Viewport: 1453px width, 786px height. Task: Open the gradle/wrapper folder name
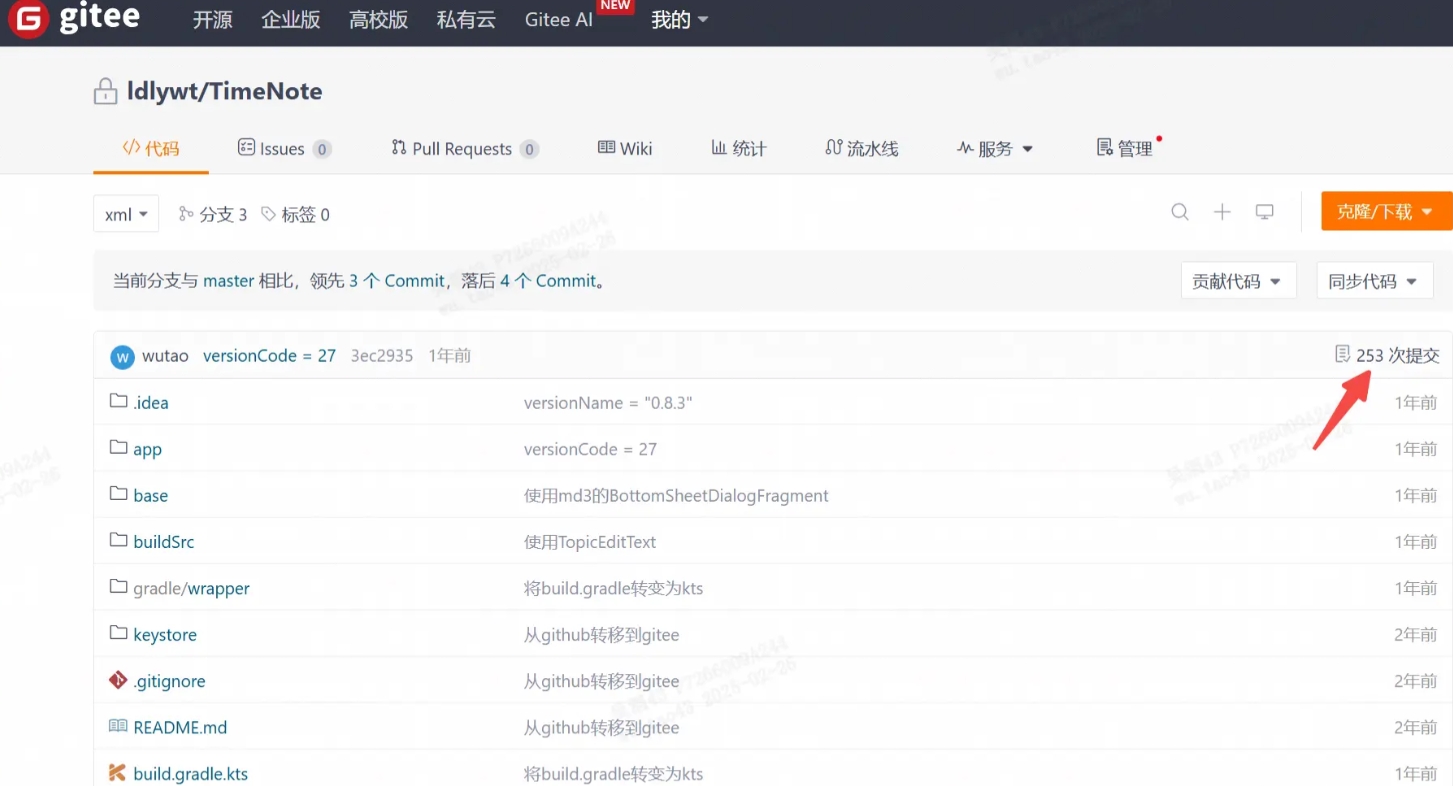click(x=192, y=589)
